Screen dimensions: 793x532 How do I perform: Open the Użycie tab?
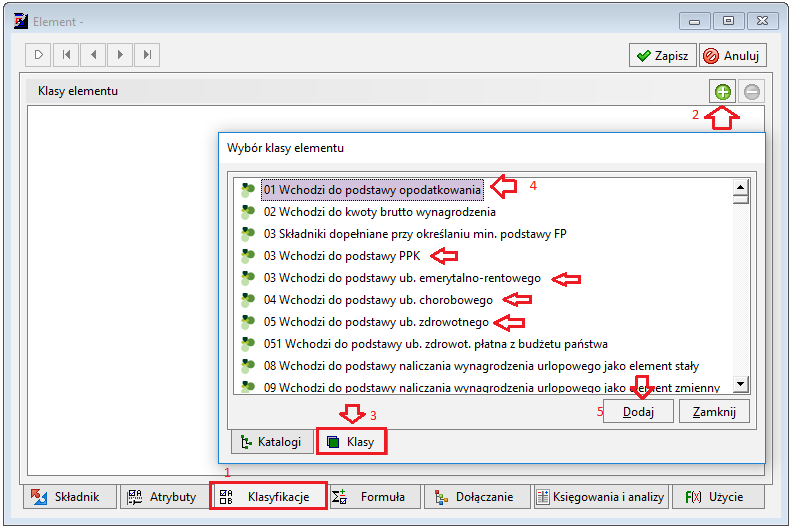(718, 497)
